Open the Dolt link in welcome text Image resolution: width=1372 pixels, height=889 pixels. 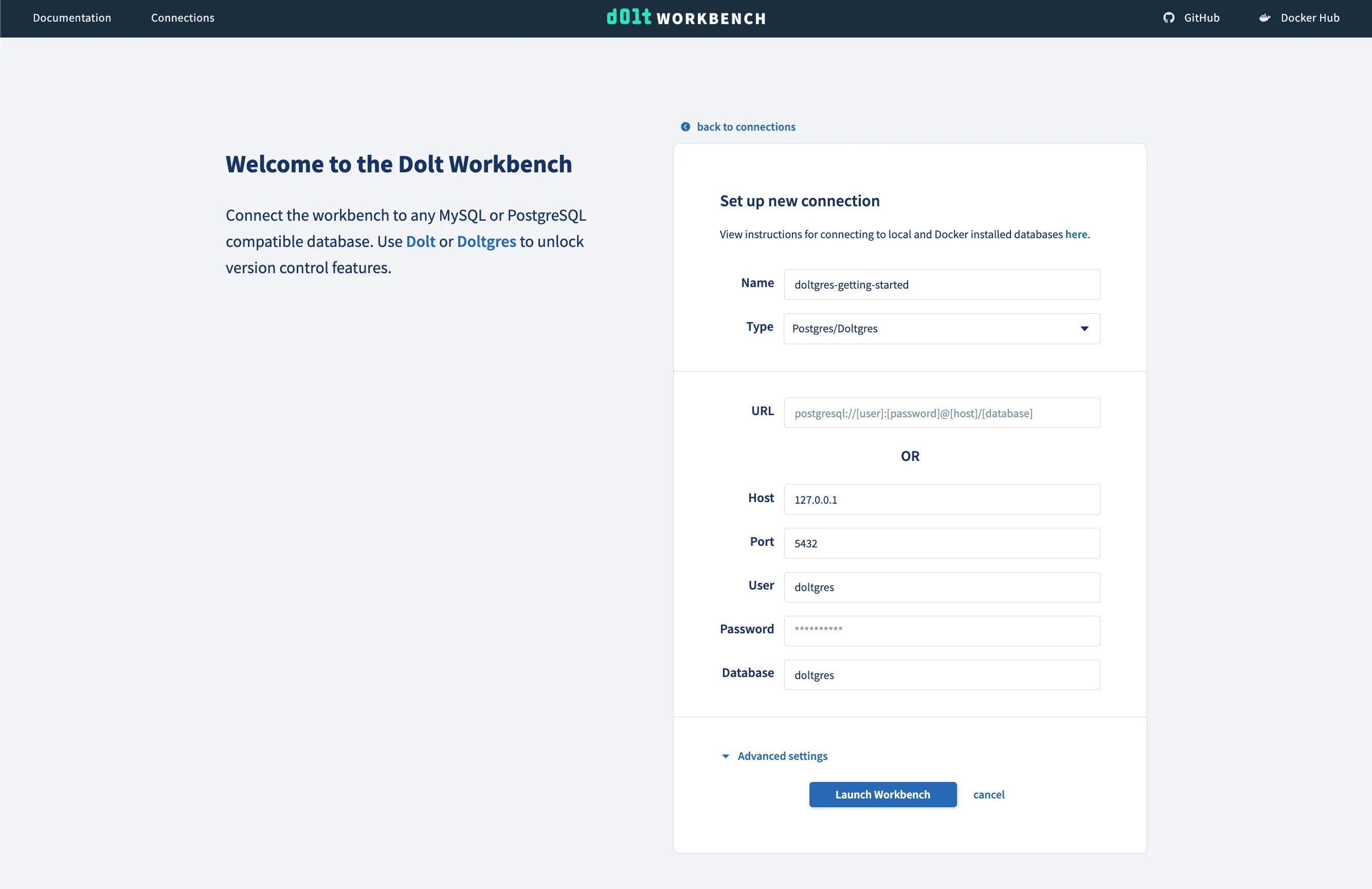[x=420, y=242]
